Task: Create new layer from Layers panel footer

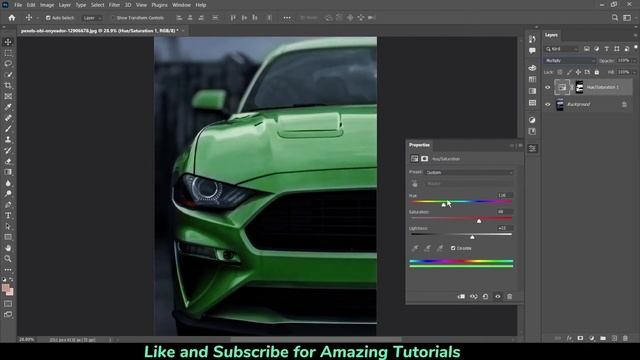Action: 614,338
